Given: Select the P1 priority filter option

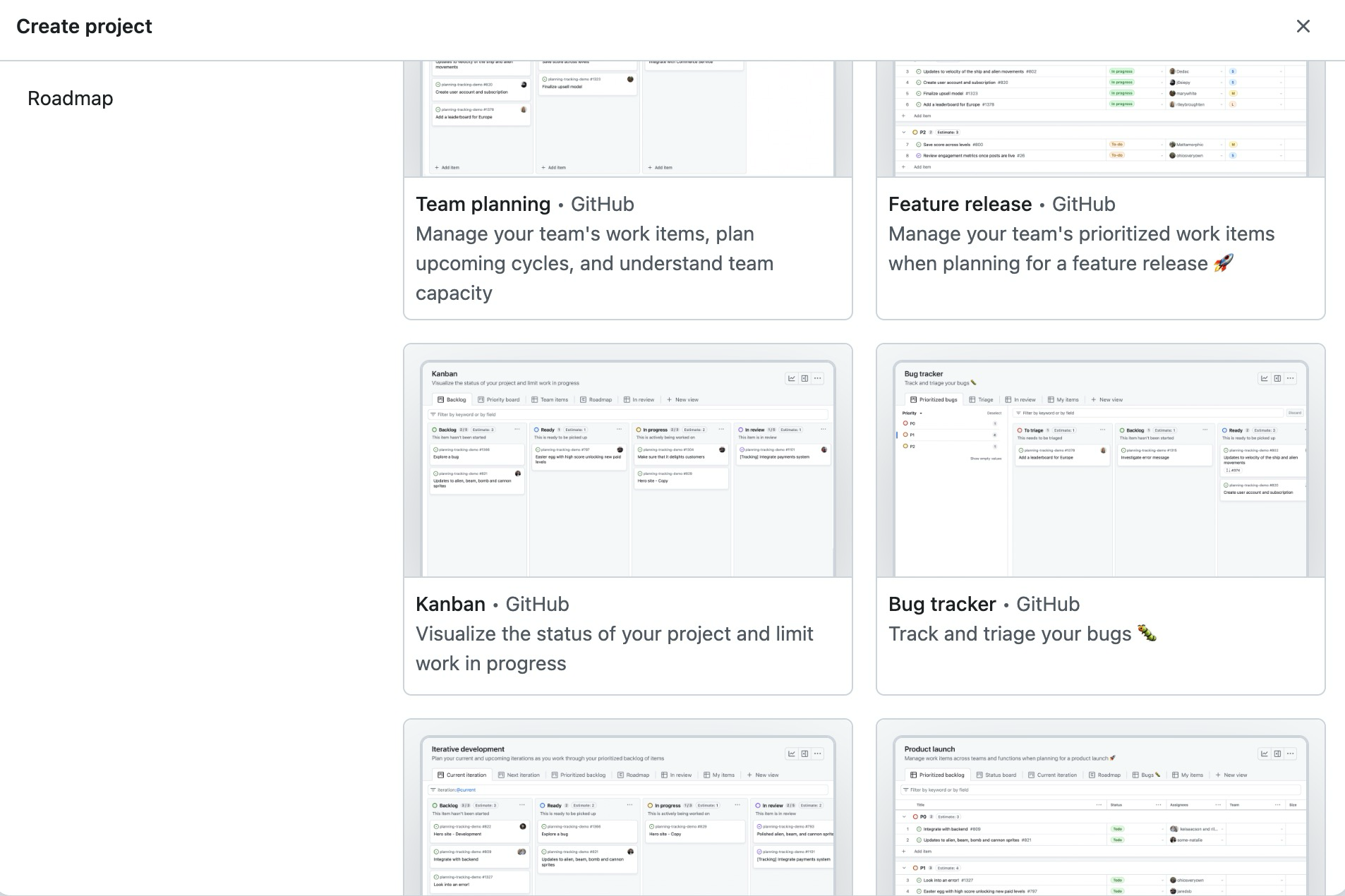Looking at the screenshot, I should [x=905, y=434].
